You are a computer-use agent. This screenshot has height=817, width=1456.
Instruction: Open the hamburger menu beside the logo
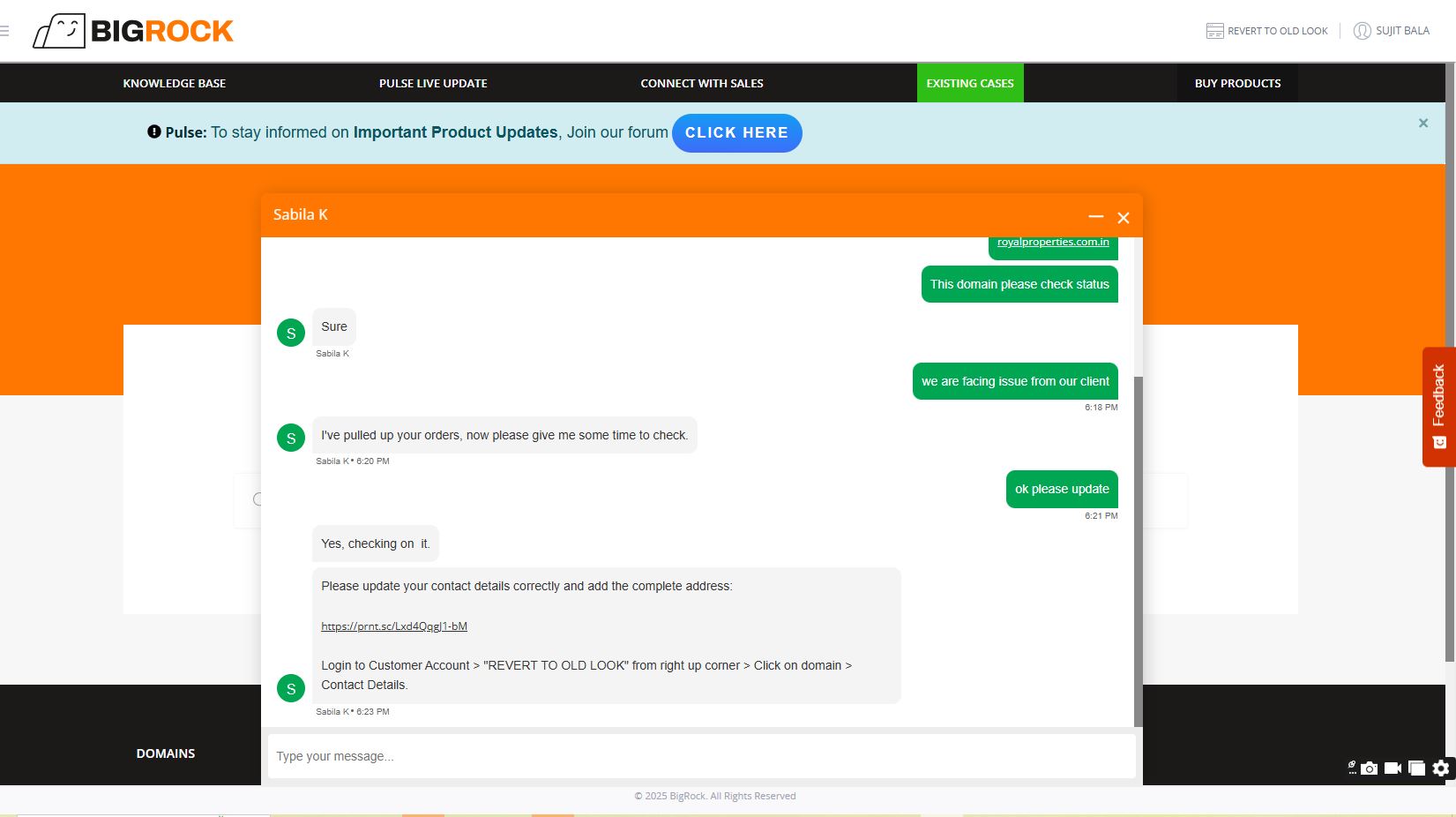click(x=4, y=31)
